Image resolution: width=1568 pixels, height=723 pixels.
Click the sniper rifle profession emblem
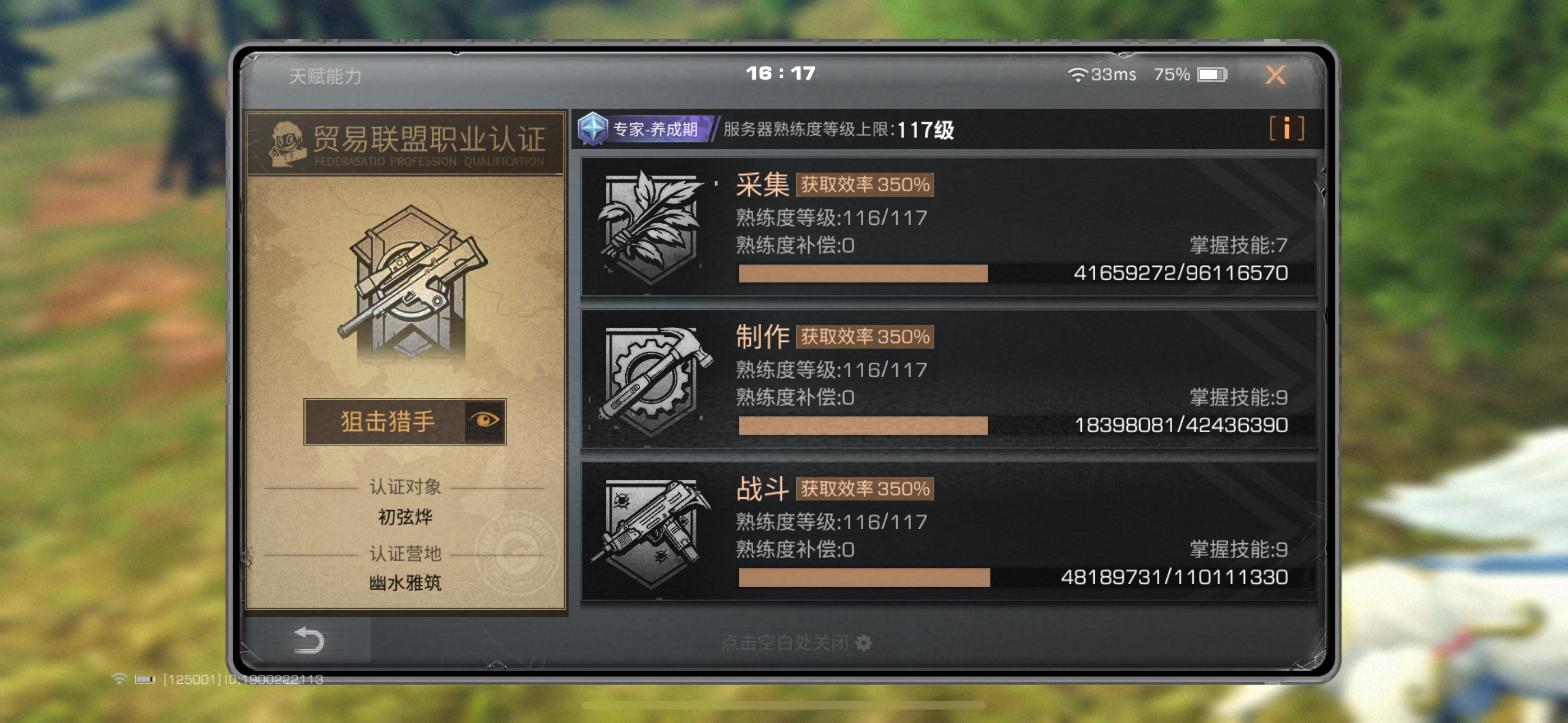tap(412, 281)
